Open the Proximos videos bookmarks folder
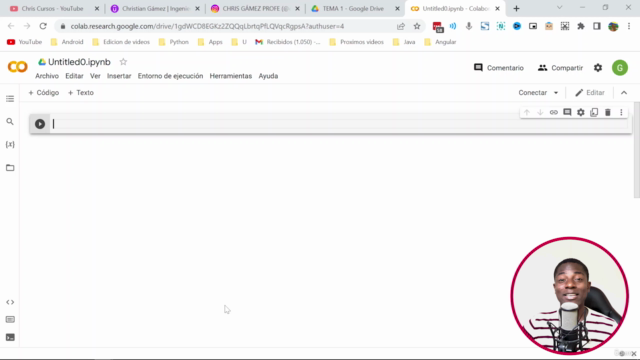 [357, 42]
